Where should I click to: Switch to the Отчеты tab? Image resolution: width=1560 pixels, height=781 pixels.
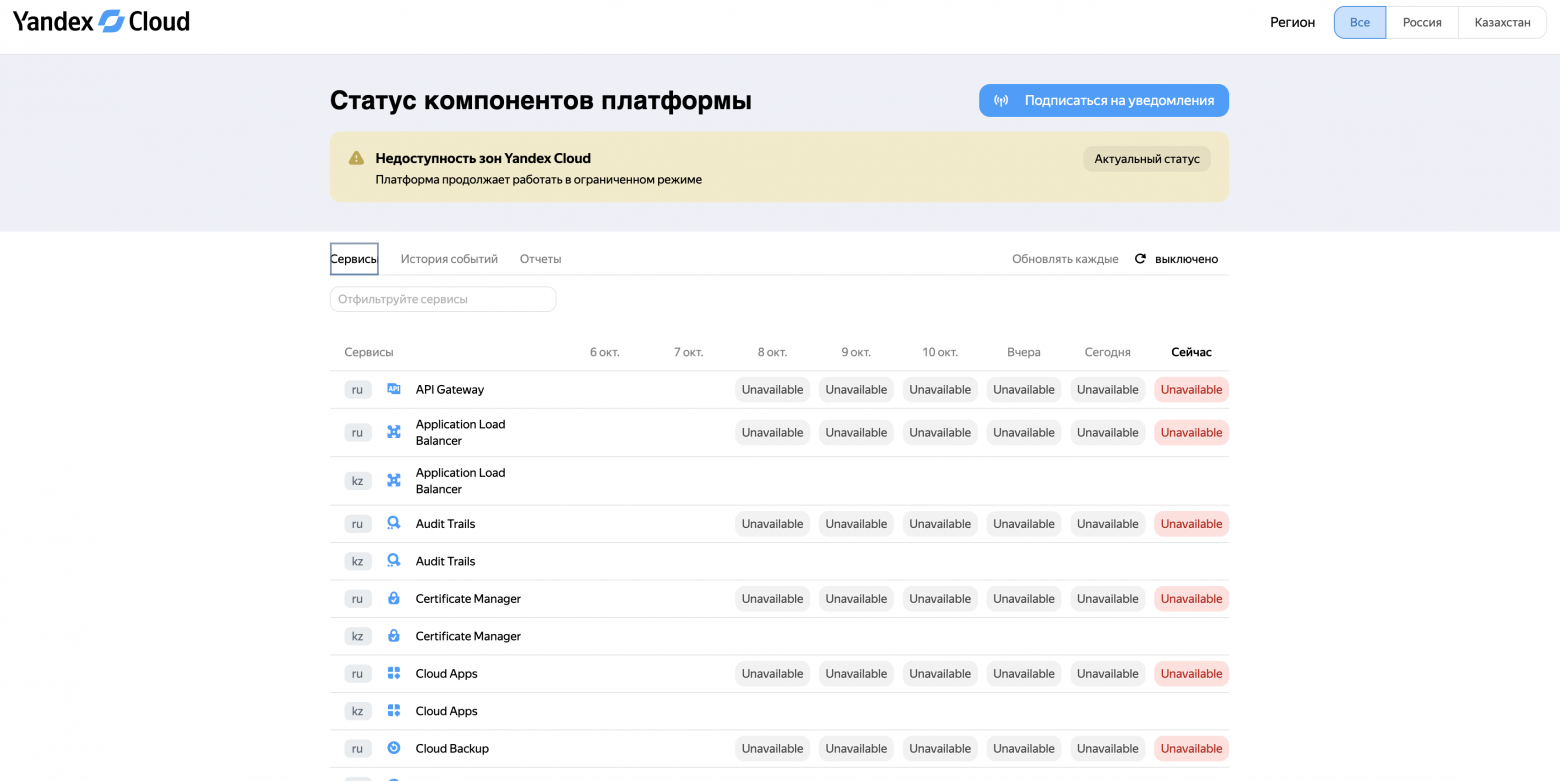pyautogui.click(x=540, y=259)
